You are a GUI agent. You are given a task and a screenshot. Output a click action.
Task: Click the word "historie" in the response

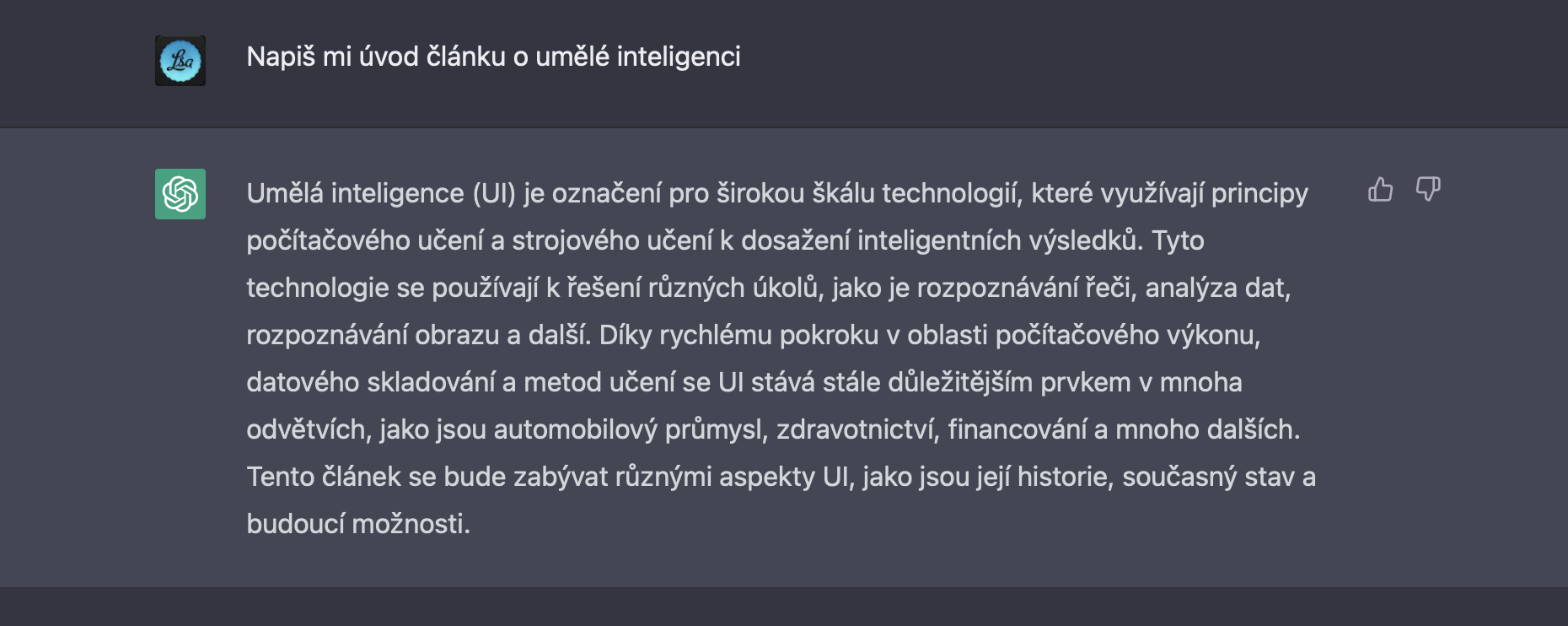point(1065,477)
